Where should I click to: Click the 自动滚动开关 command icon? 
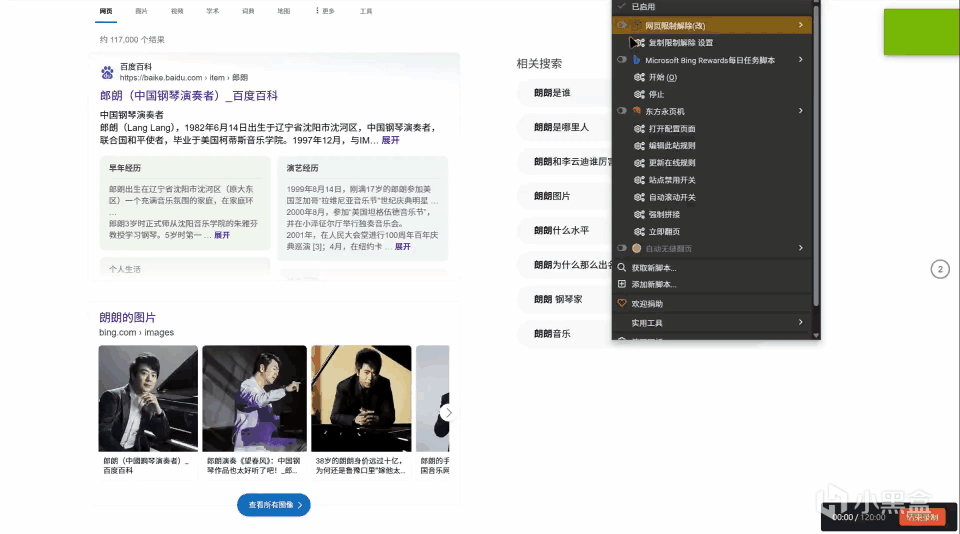(639, 197)
